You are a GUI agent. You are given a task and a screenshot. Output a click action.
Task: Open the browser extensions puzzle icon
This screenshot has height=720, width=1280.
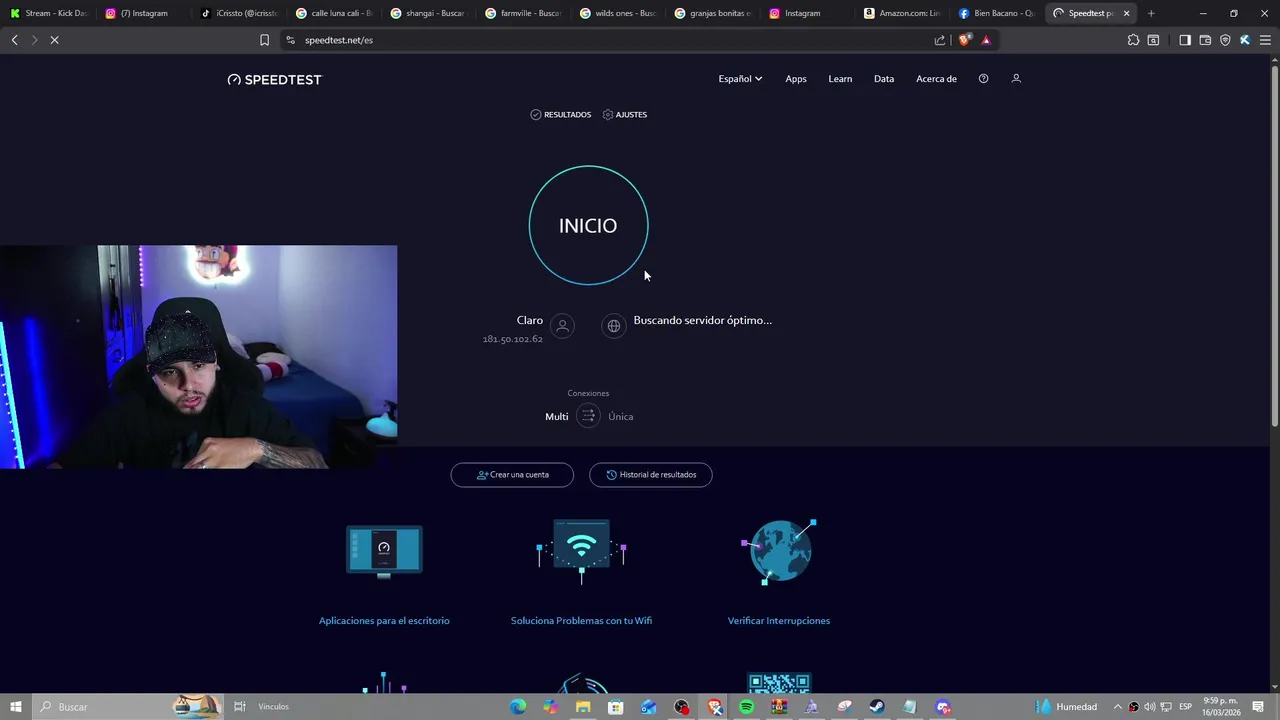tap(1133, 40)
